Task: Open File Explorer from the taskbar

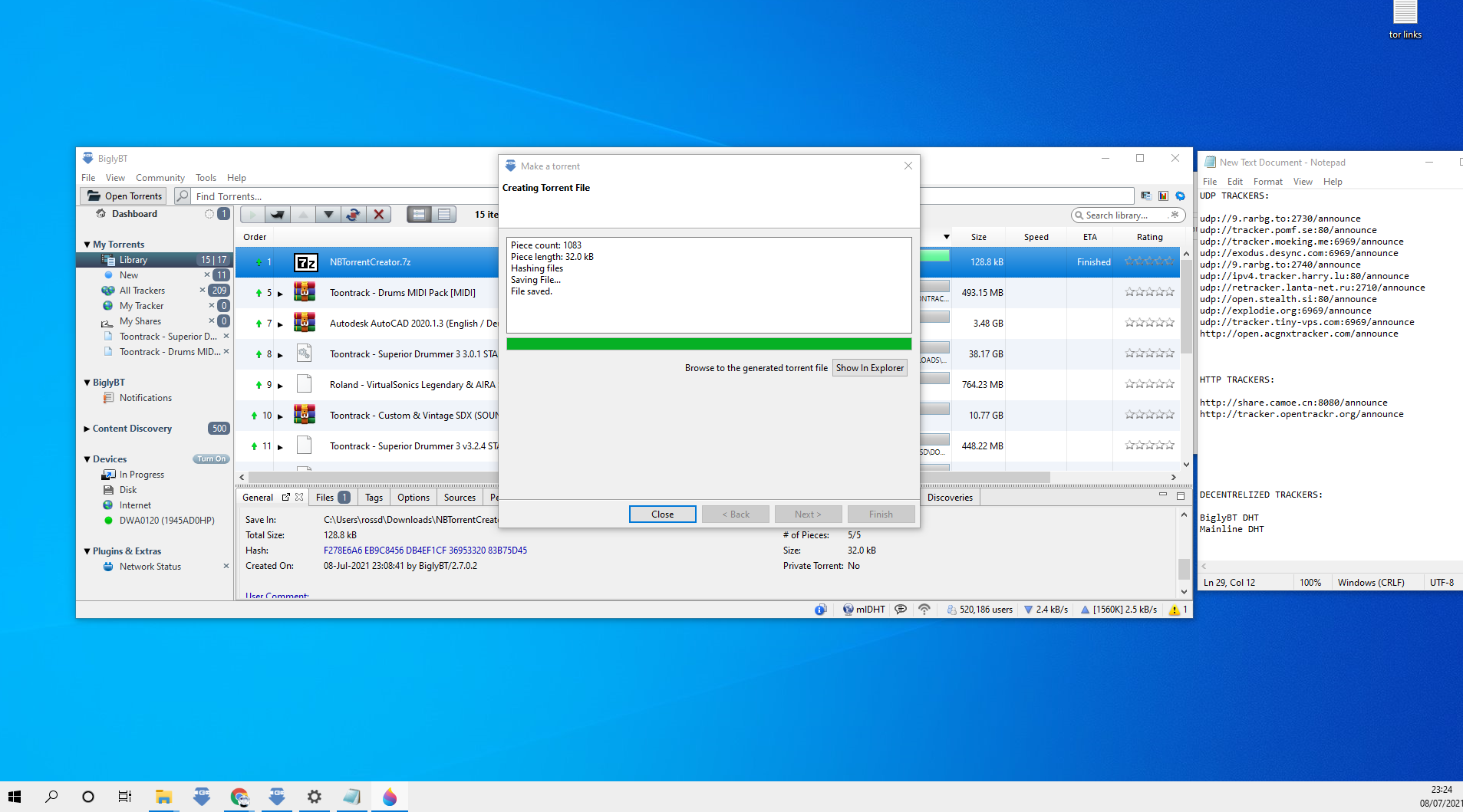Action: point(163,797)
